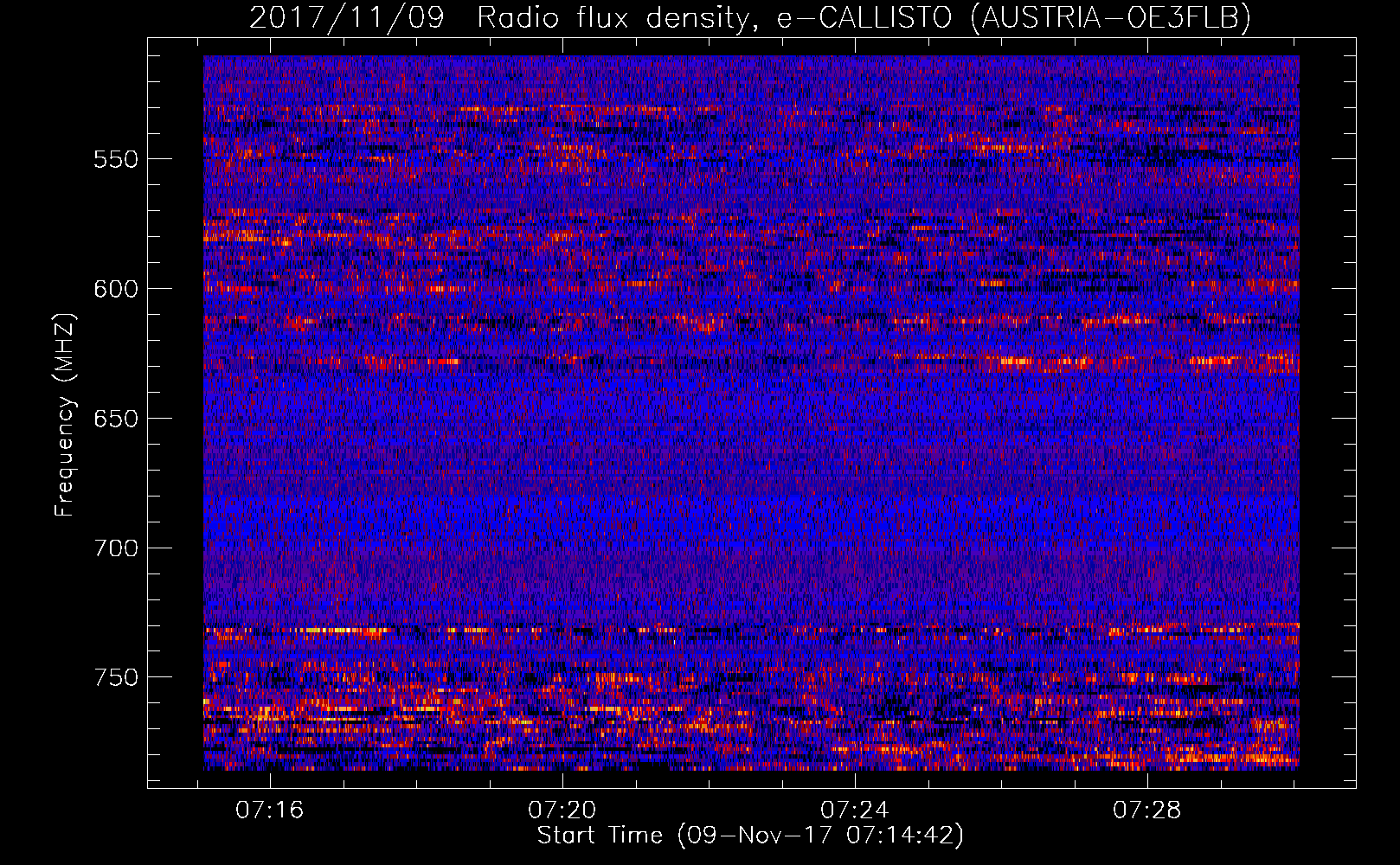Click the 'Frequency (MHZ)' axis label
1400x865 pixels.
pyautogui.click(x=65, y=414)
